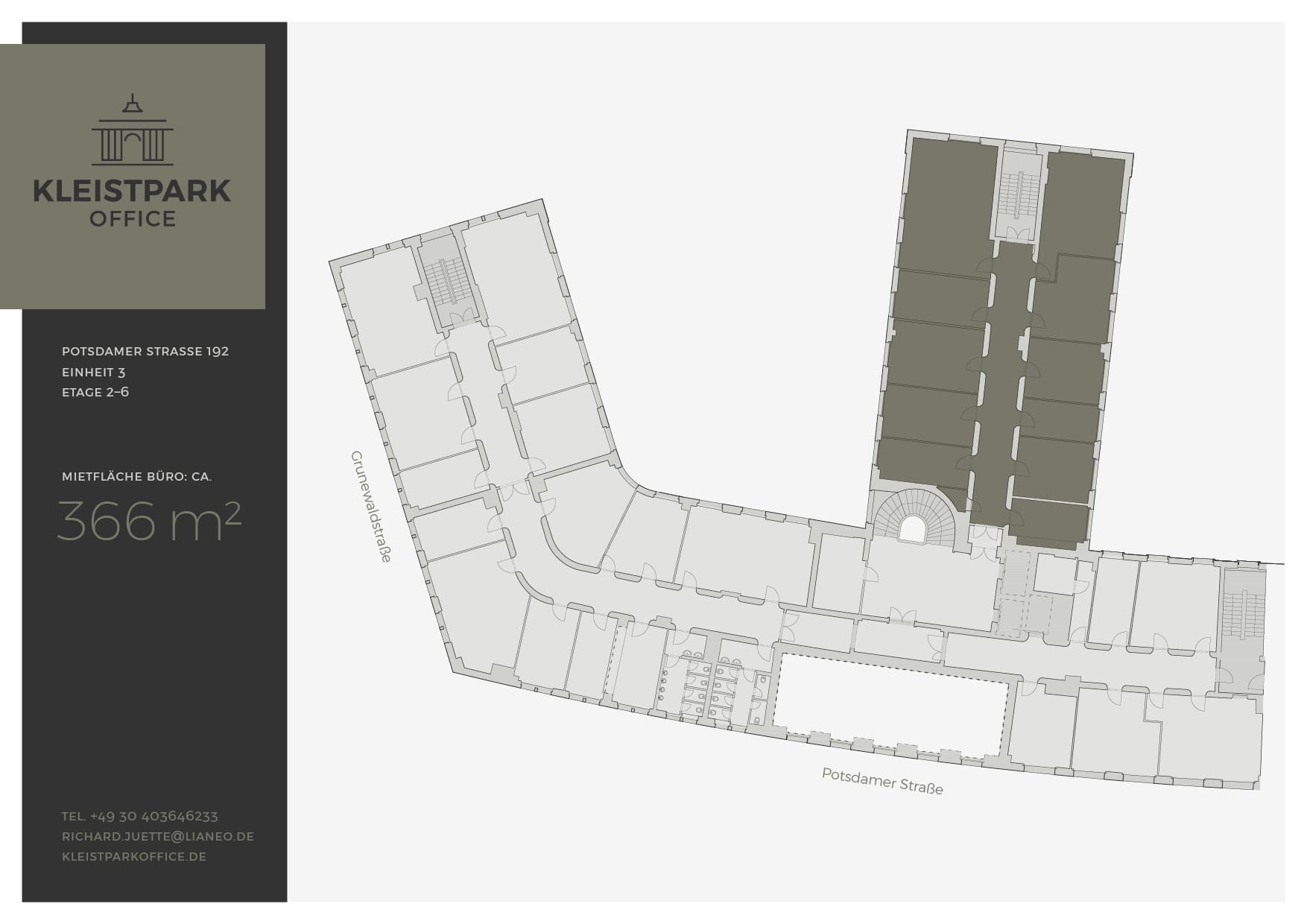The width and height of the screenshot is (1307, 924).
Task: Select the KLEISTPARK title text
Action: click(x=133, y=191)
